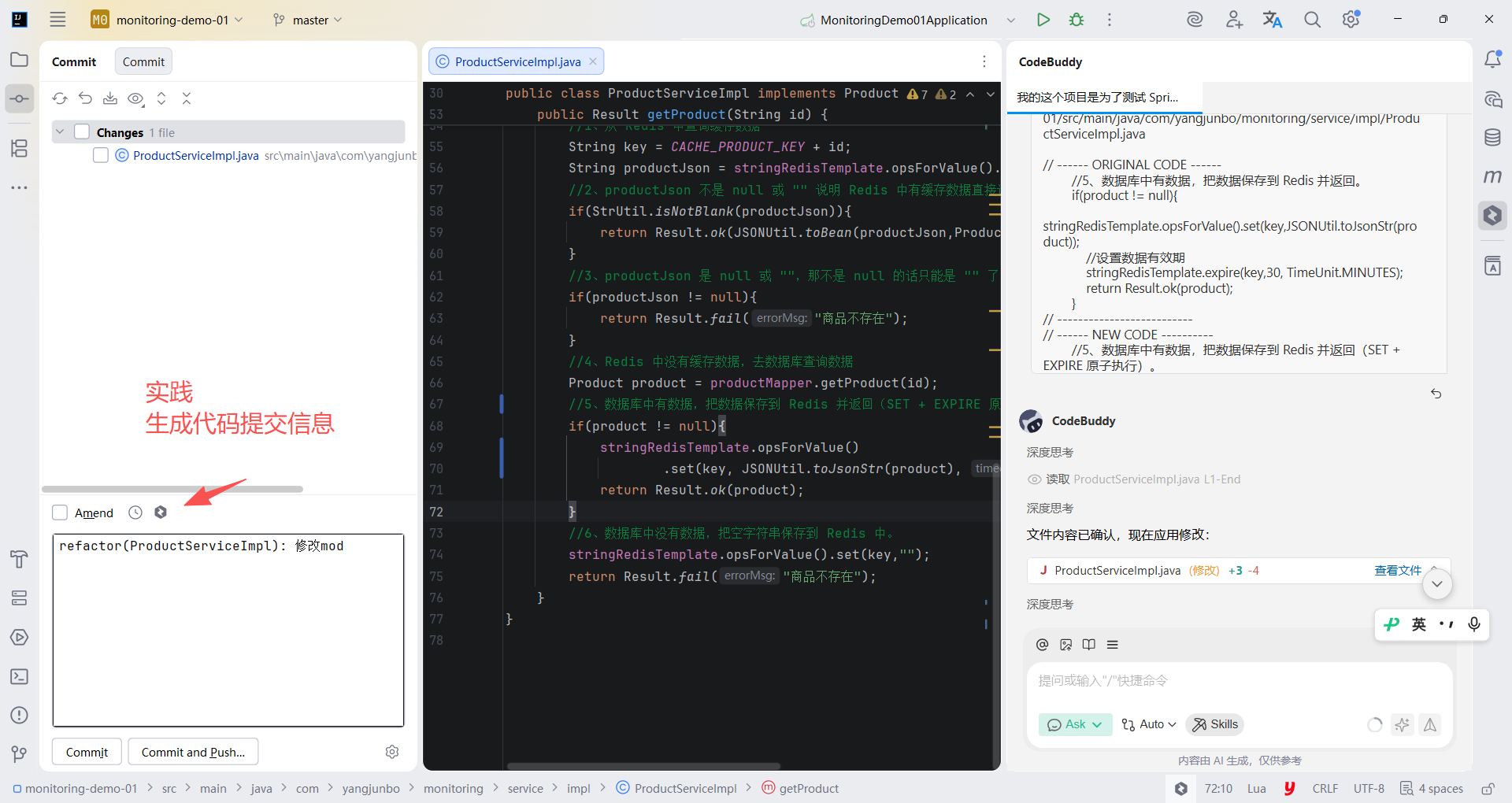Open the Database tool window
Image resolution: width=1512 pixels, height=803 pixels.
(1492, 138)
